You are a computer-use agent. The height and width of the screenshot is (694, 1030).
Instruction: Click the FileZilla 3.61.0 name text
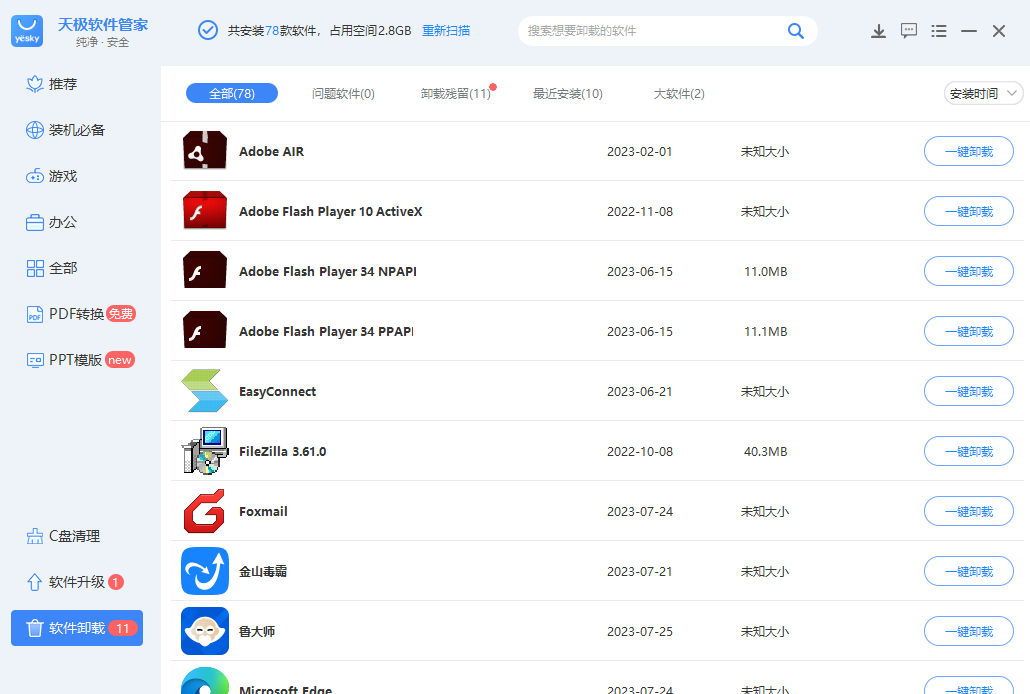[x=282, y=451]
